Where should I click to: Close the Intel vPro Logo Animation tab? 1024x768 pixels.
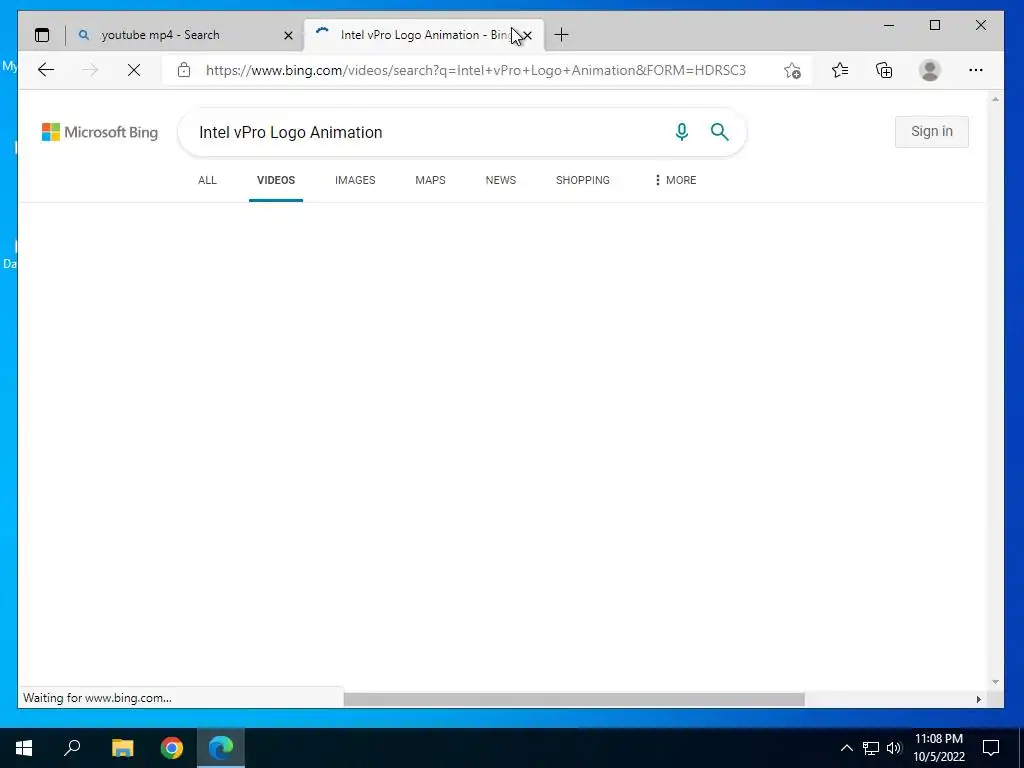tap(528, 35)
